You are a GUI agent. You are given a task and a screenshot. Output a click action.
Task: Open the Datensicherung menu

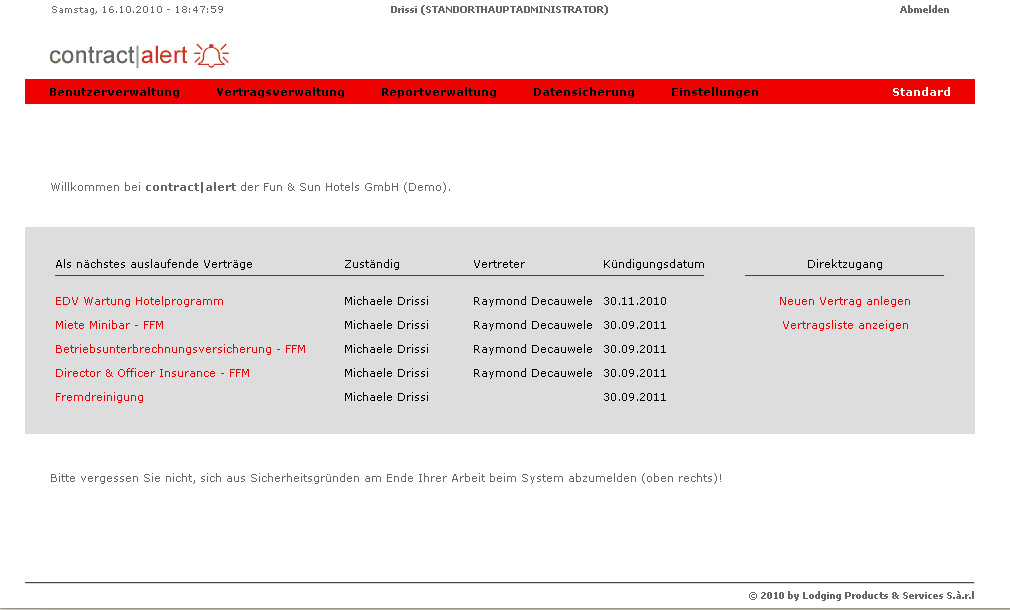(583, 92)
